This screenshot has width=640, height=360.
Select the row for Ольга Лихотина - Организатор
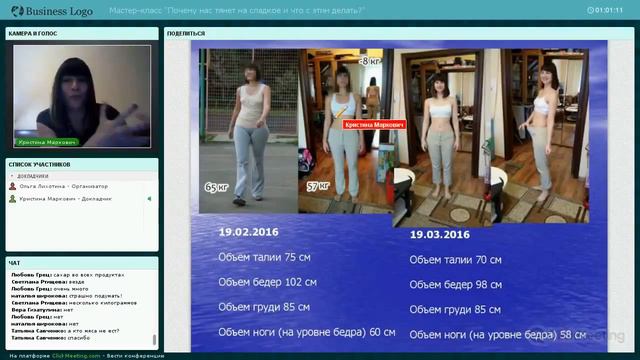pyautogui.click(x=82, y=186)
